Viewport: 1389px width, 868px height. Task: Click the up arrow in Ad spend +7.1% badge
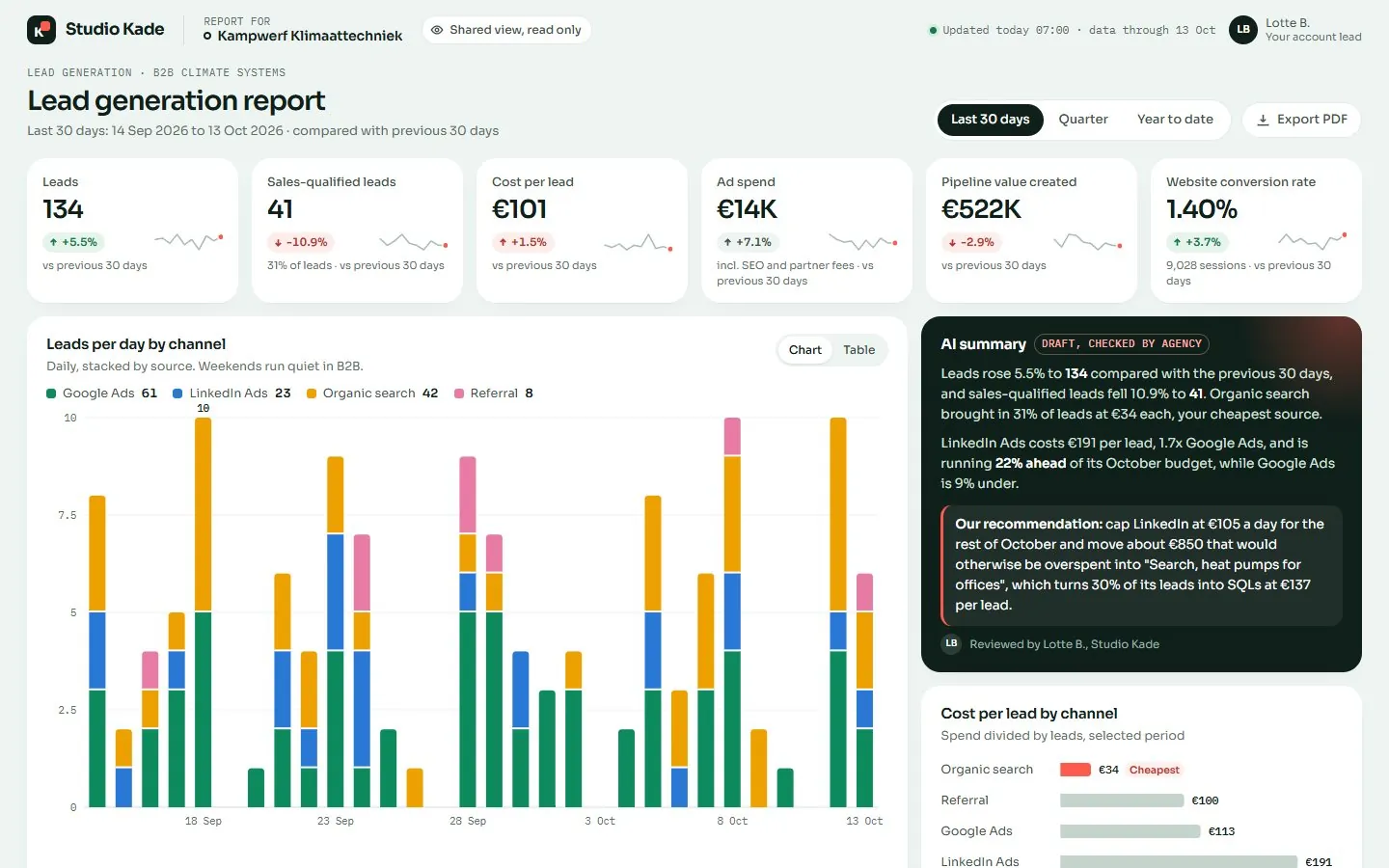pos(727,242)
